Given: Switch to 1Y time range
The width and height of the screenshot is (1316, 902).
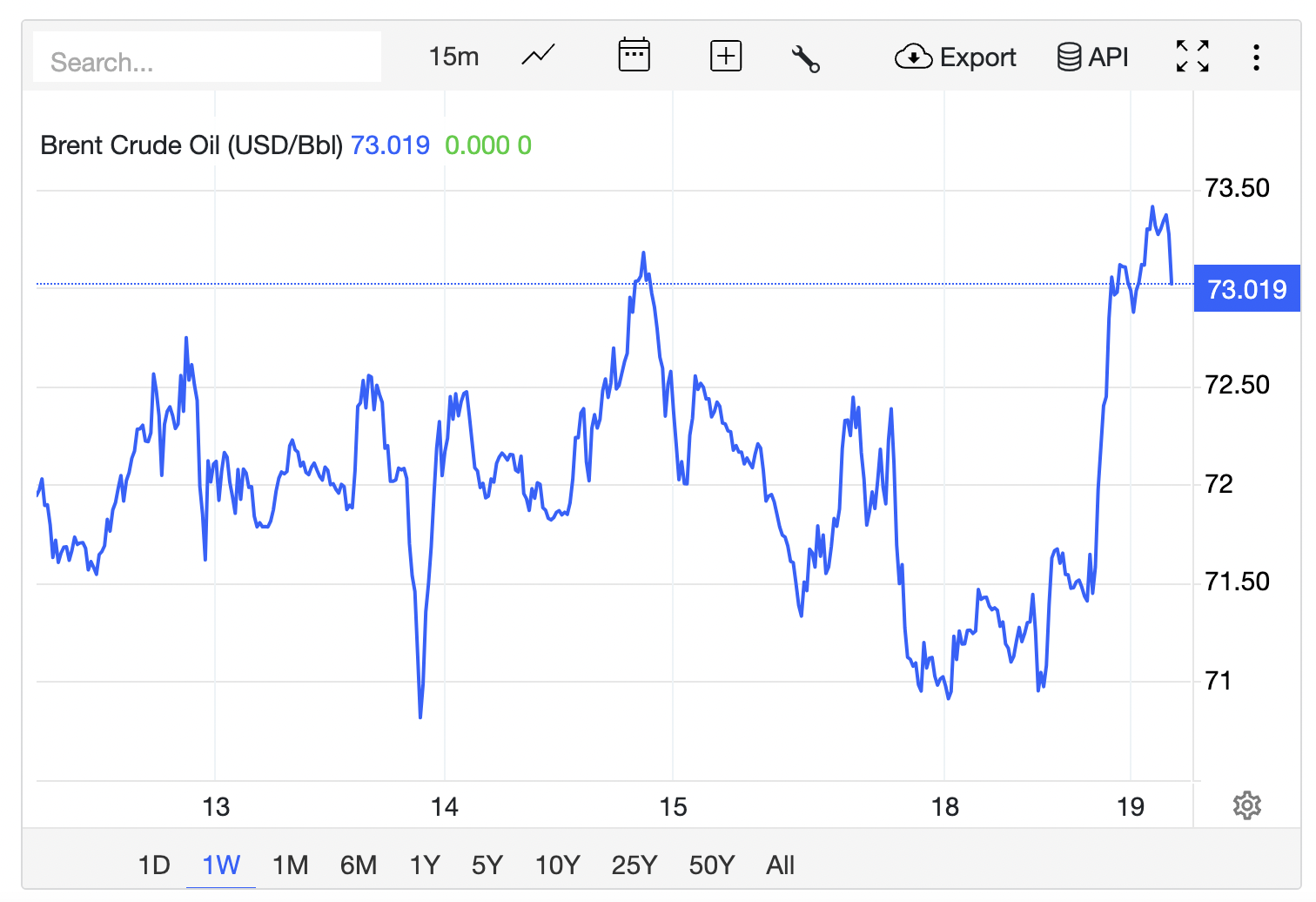Looking at the screenshot, I should click(425, 865).
